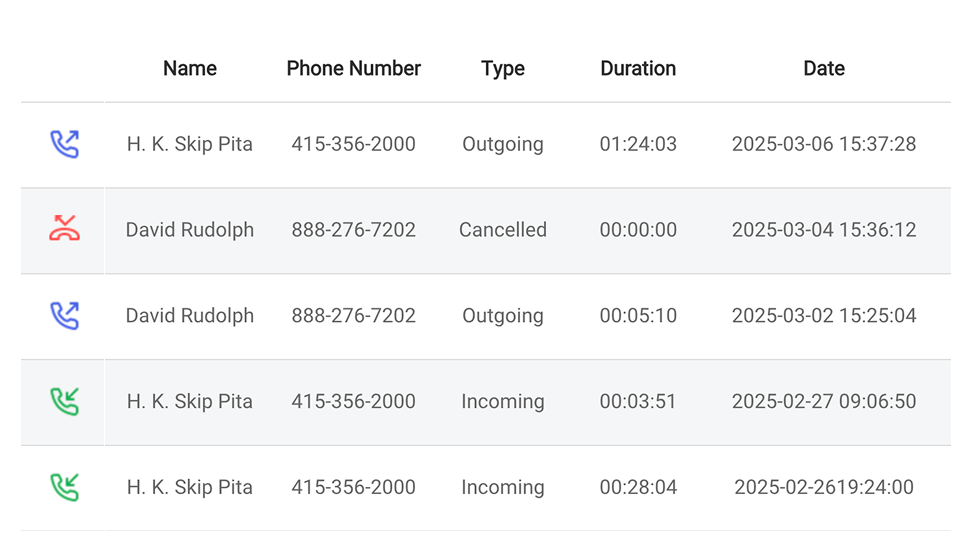Image resolution: width=975 pixels, height=555 pixels.
Task: Click the outgoing call icon dated 2025-03-02
Action: (65, 316)
